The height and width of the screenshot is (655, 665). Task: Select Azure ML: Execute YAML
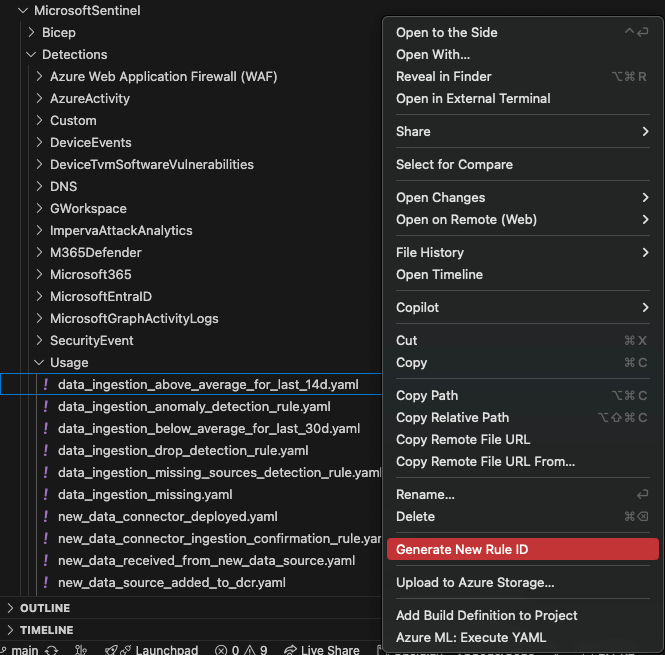tap(522, 638)
